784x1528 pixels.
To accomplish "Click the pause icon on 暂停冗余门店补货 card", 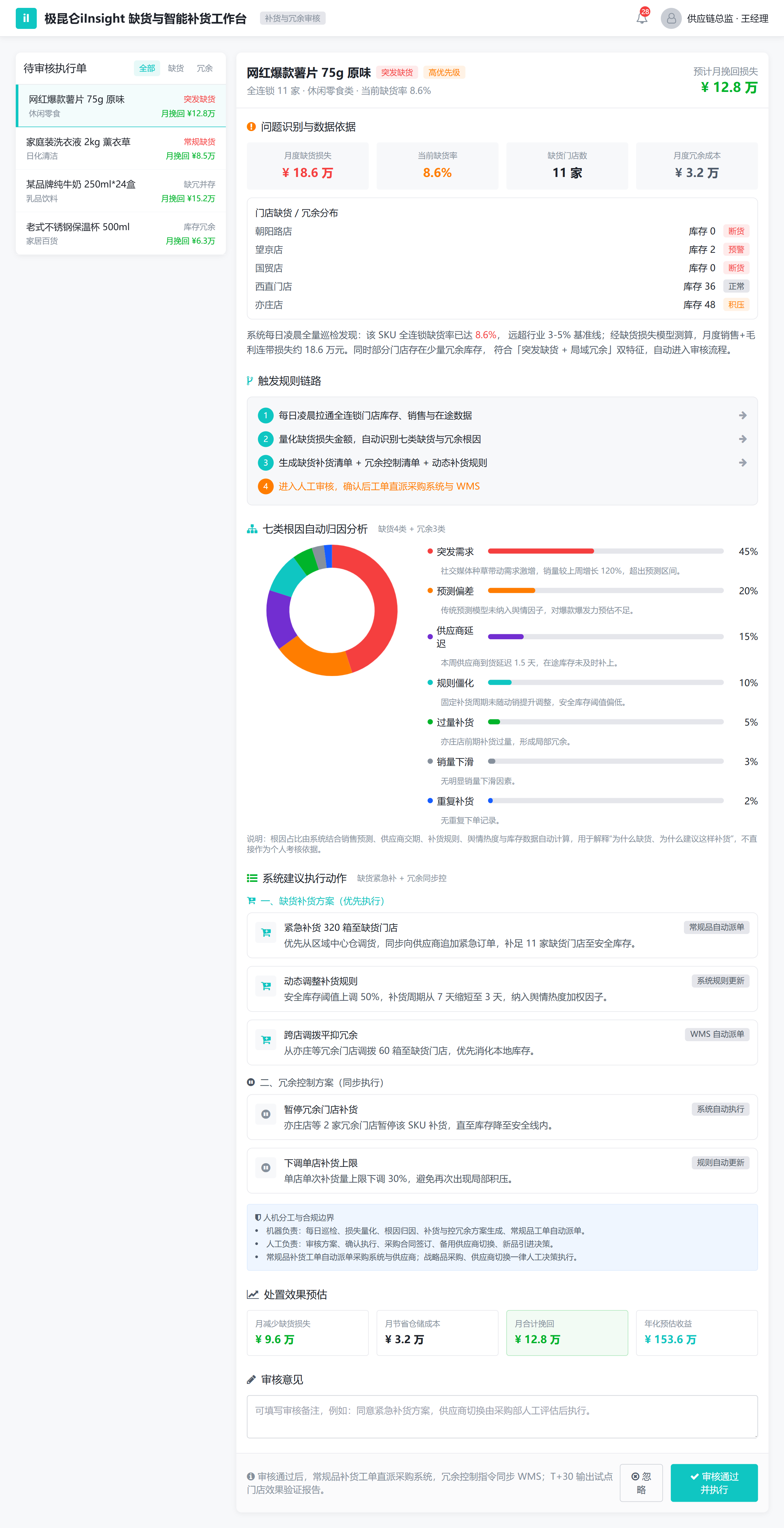I will point(266,1114).
